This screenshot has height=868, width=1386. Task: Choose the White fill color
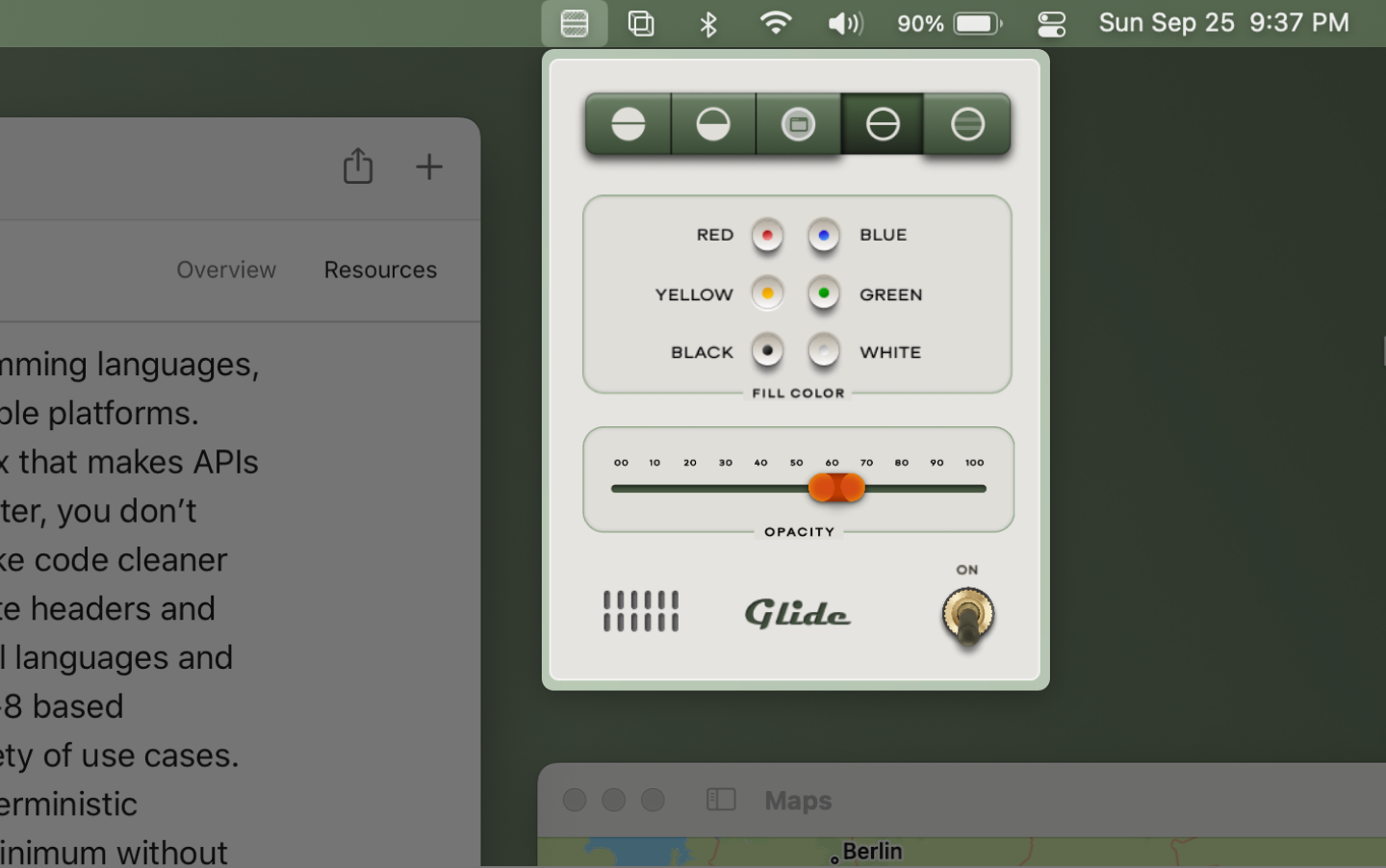point(824,351)
